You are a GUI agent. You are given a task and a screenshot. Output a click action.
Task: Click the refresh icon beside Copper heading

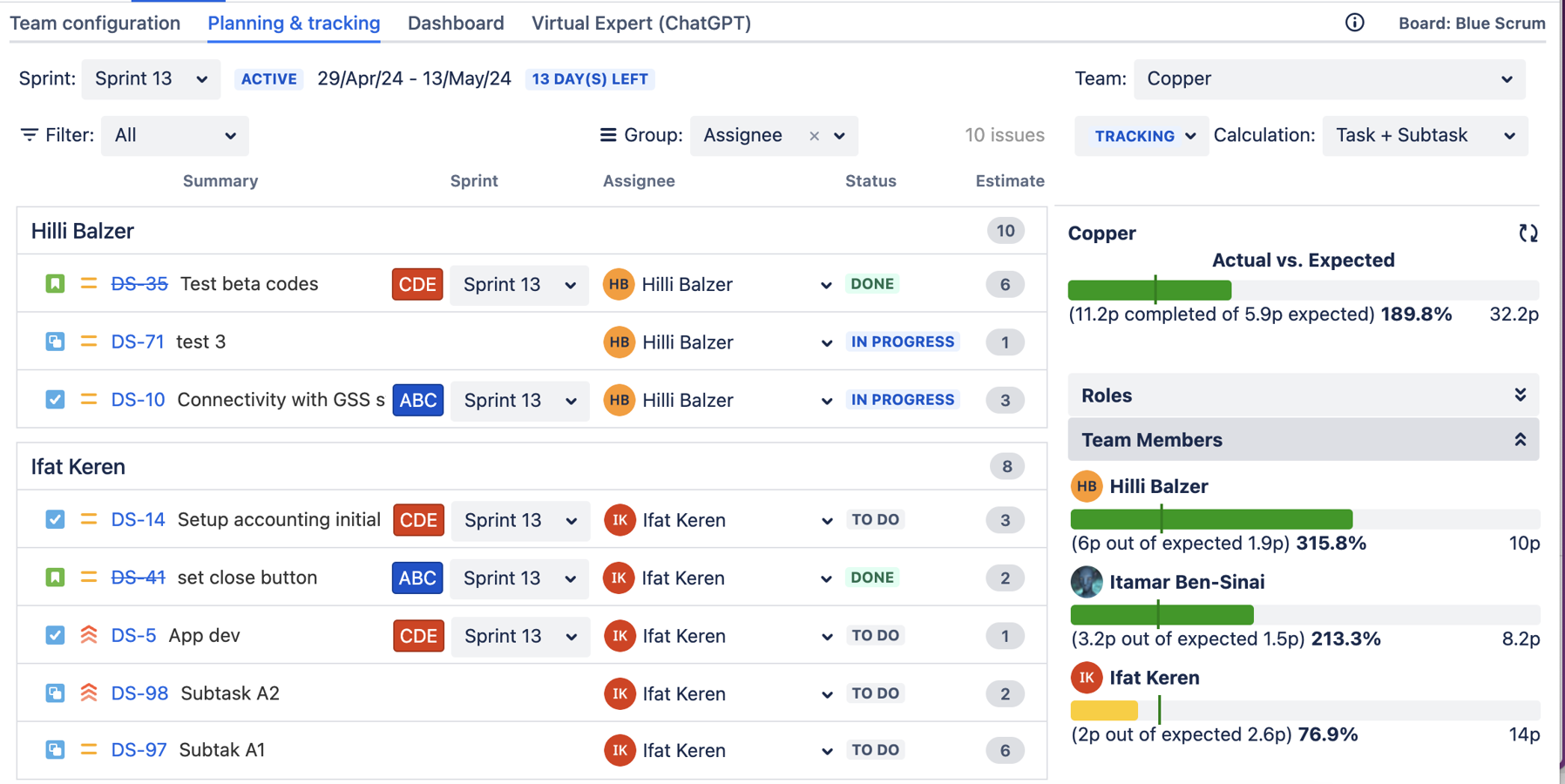click(x=1528, y=233)
